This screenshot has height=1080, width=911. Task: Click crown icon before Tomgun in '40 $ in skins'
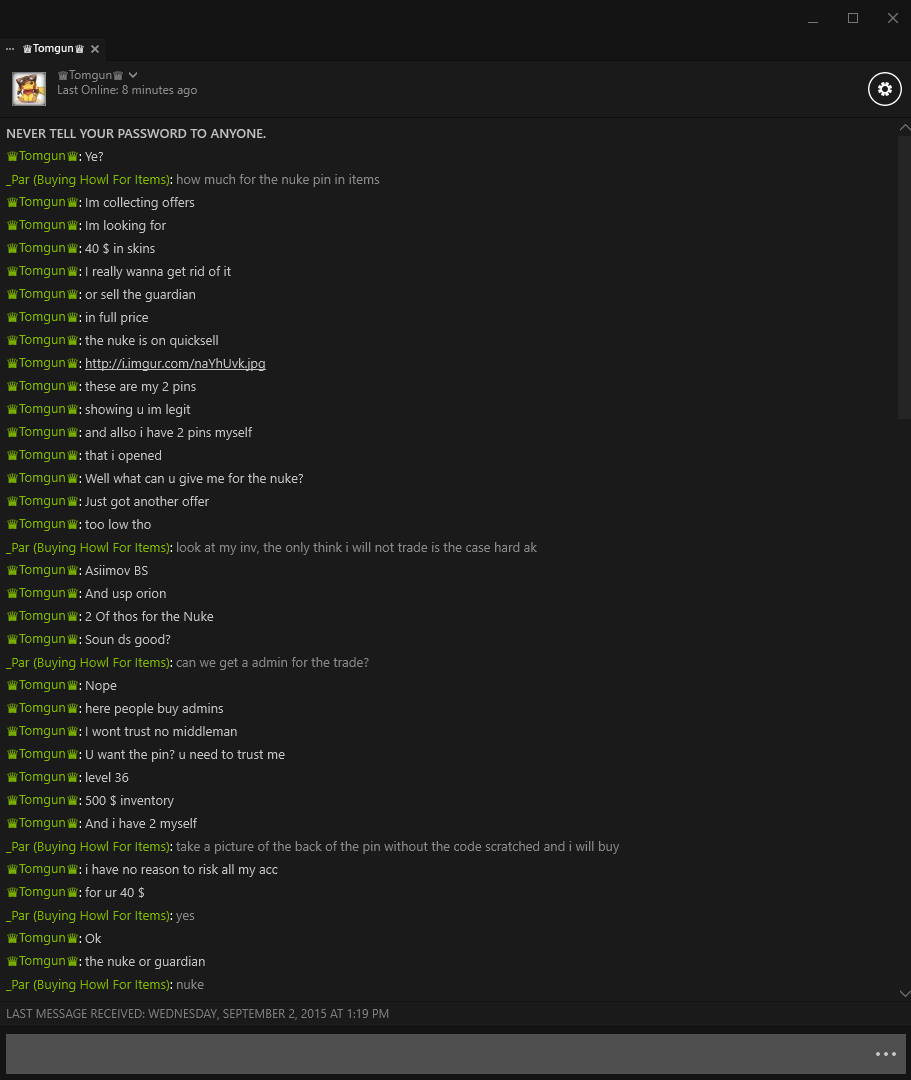(x=12, y=249)
